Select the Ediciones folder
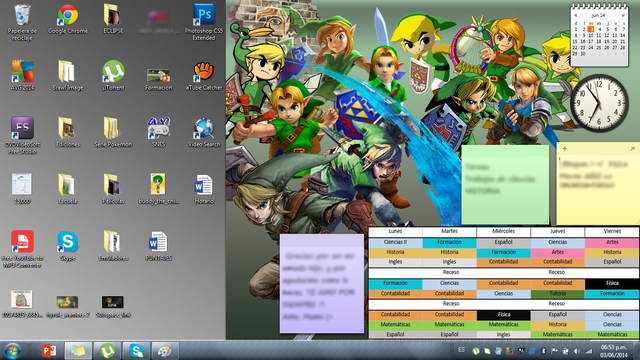640x360 pixels. point(68,132)
